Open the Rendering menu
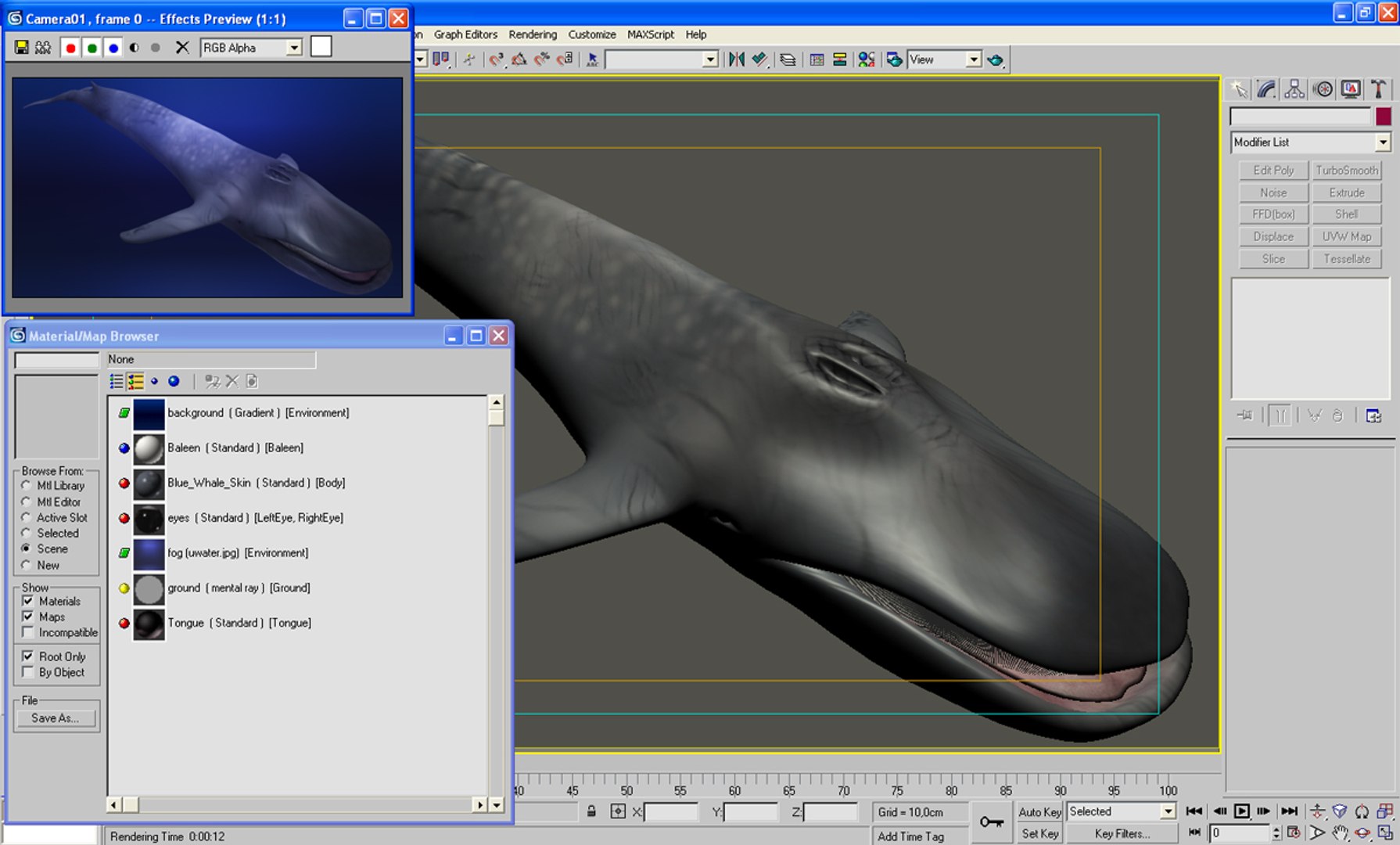The height and width of the screenshot is (845, 1400). pyautogui.click(x=533, y=34)
